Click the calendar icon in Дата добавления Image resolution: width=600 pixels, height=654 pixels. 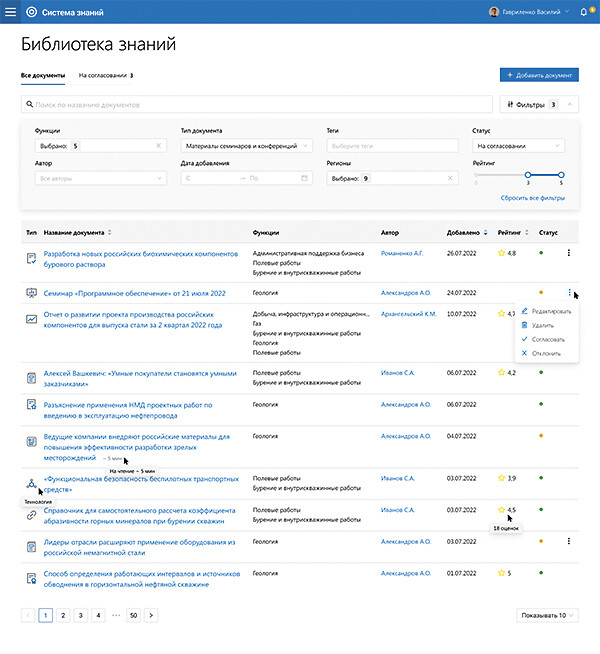click(304, 178)
